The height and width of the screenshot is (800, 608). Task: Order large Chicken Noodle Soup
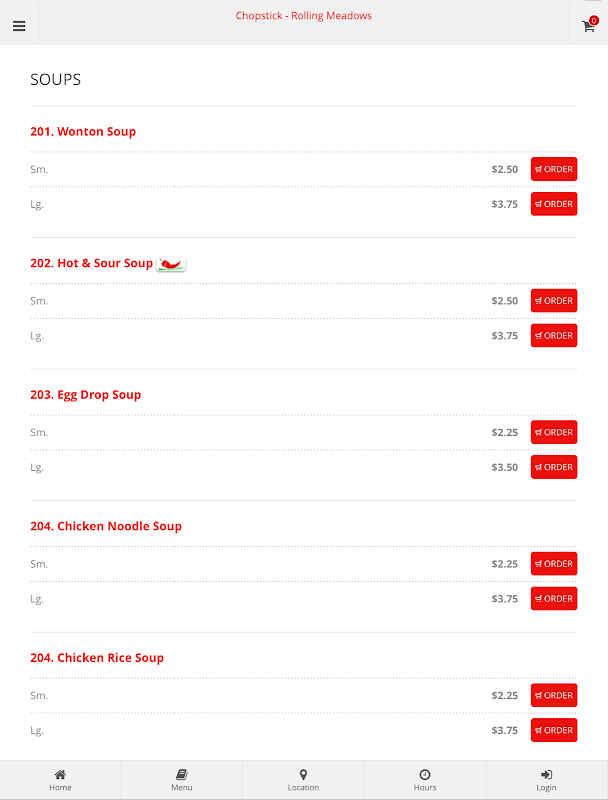click(x=554, y=599)
